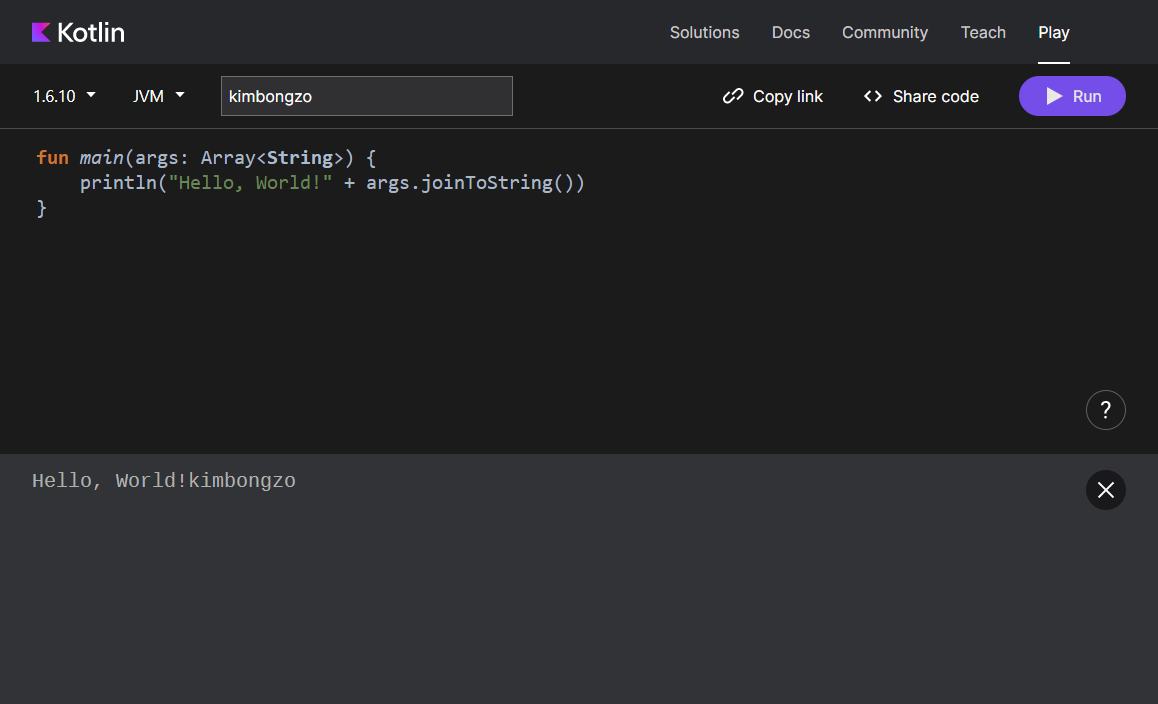
Task: Expand the compiler version list
Action: 64,96
